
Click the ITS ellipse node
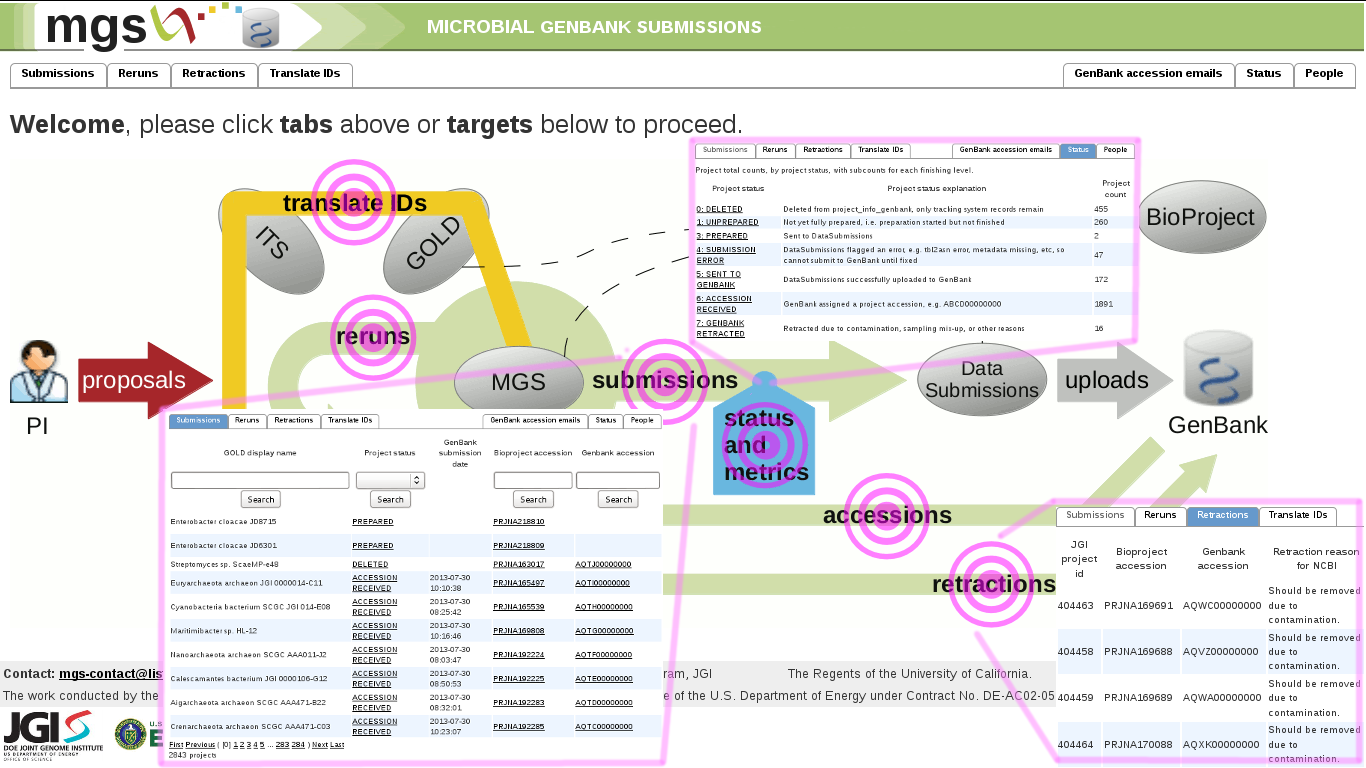coord(273,243)
